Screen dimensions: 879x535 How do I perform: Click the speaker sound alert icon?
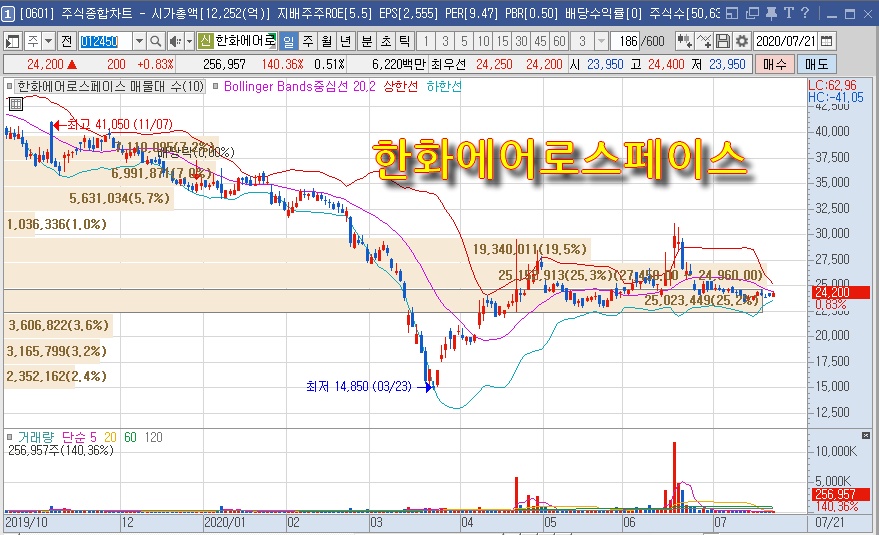[x=175, y=41]
